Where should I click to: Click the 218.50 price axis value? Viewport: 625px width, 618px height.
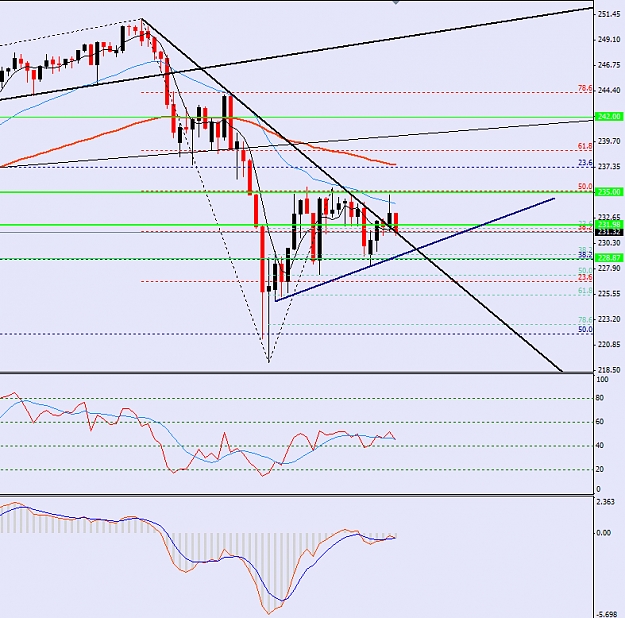pyautogui.click(x=609, y=370)
